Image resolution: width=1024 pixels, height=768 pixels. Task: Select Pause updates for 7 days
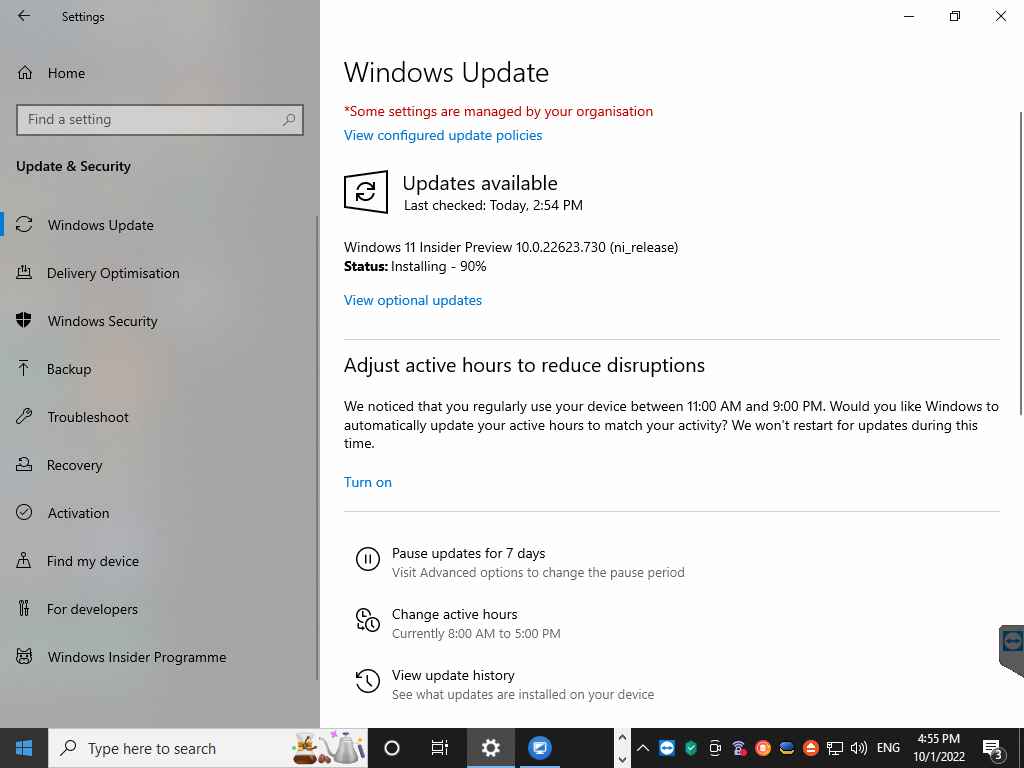pos(468,553)
